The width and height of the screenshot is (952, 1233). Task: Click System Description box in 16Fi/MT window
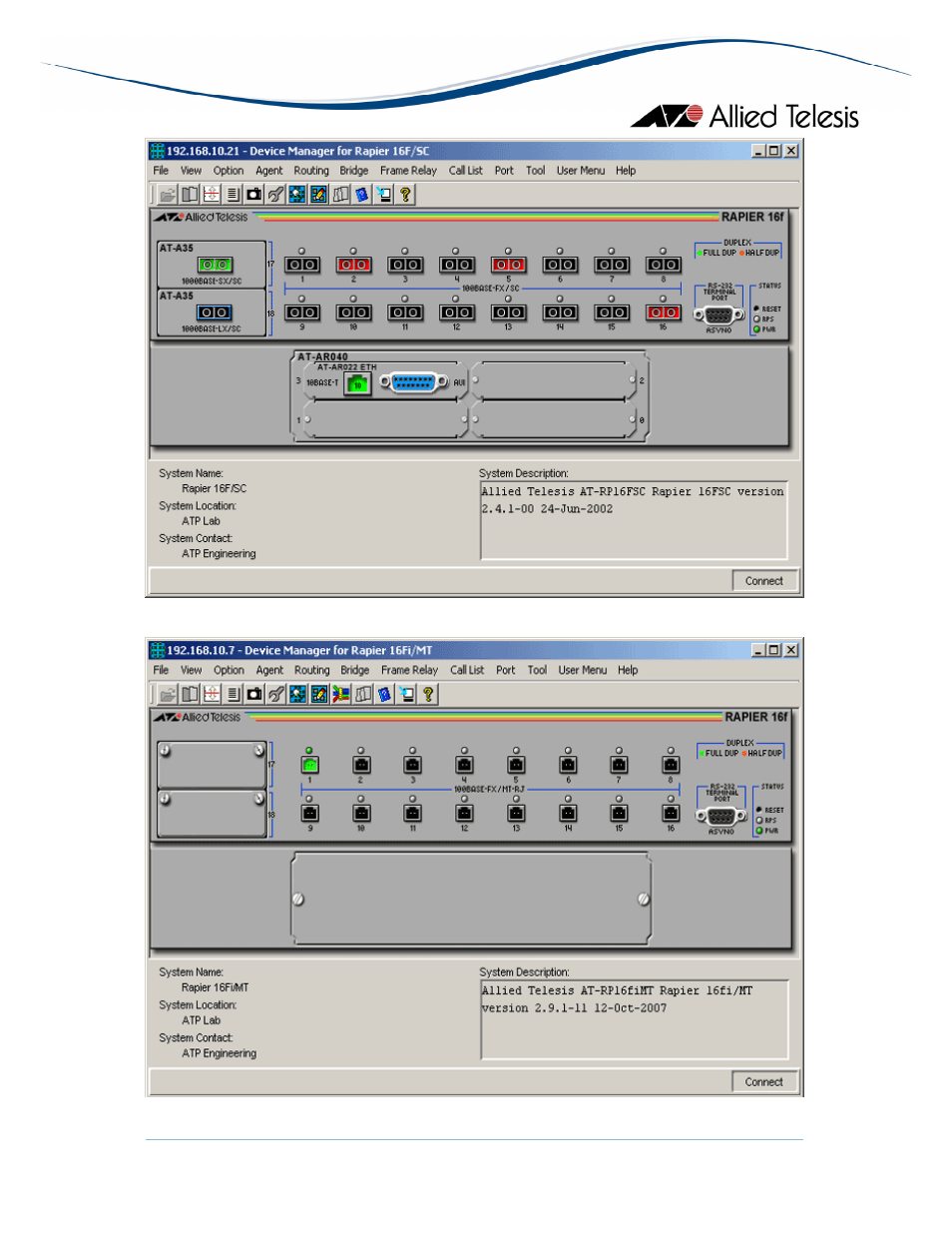point(634,1019)
